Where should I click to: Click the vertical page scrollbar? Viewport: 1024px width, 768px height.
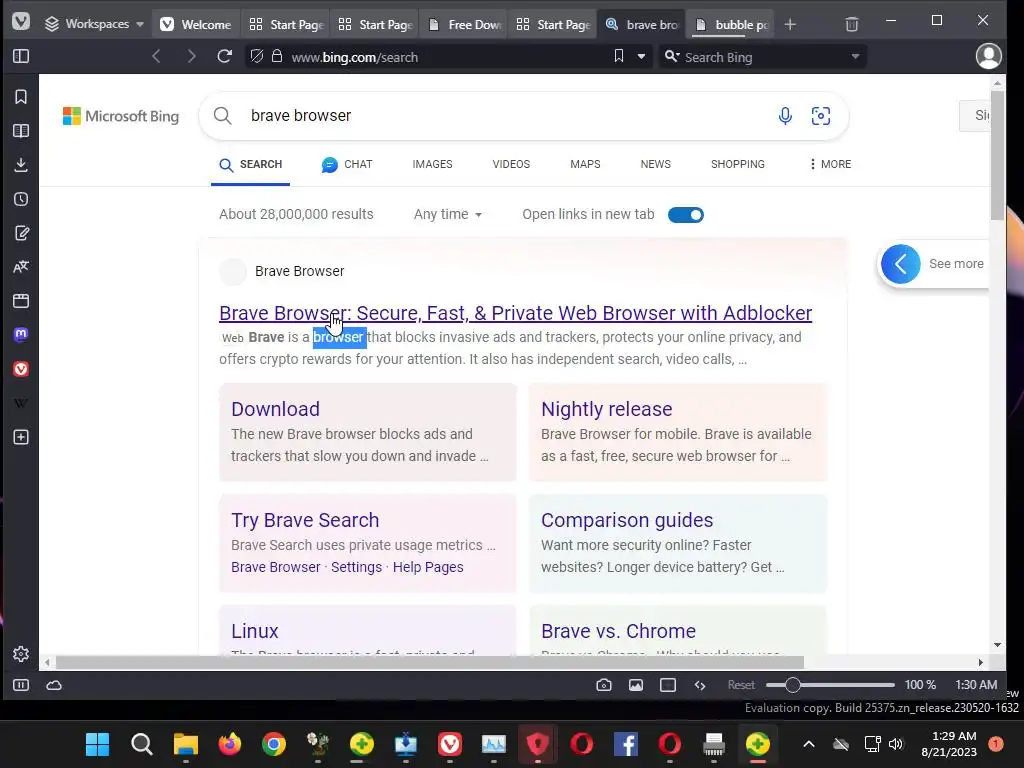997,157
